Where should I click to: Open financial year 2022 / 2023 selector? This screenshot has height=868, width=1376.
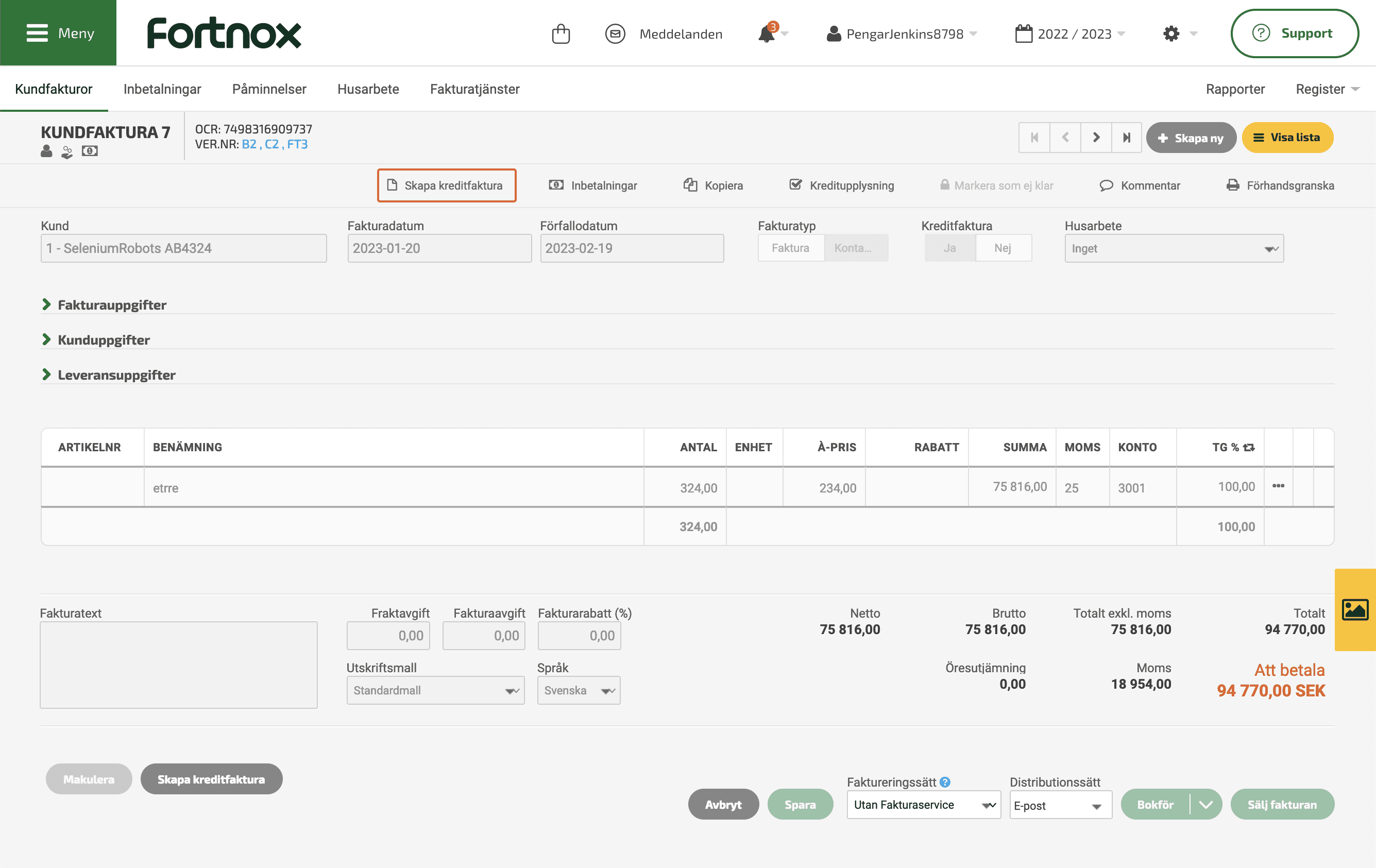click(x=1069, y=33)
